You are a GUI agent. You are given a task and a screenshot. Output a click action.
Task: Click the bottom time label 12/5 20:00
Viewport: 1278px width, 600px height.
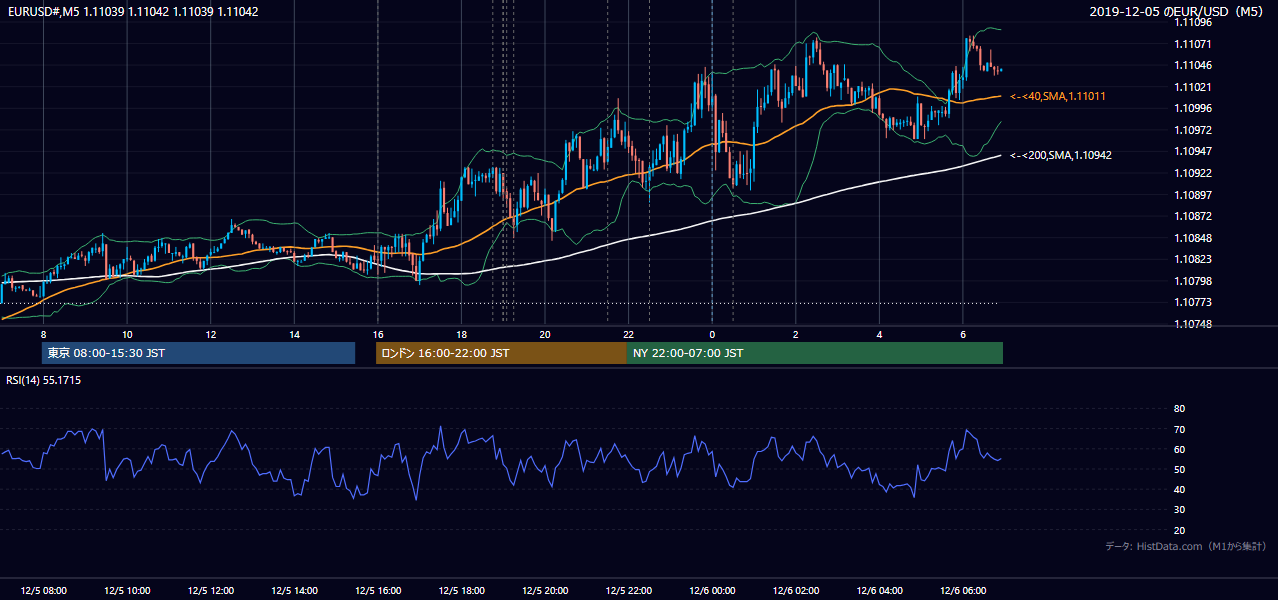pyautogui.click(x=545, y=591)
